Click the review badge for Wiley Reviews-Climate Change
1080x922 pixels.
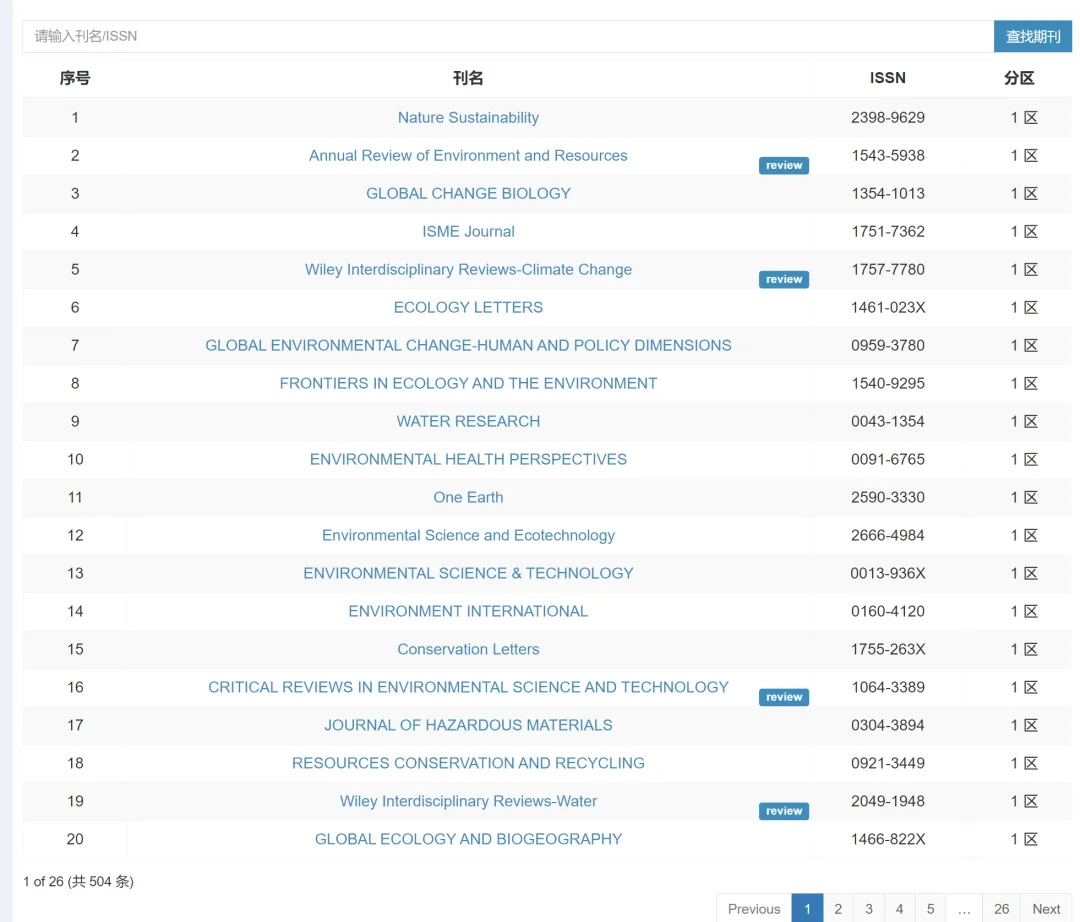tap(783, 280)
